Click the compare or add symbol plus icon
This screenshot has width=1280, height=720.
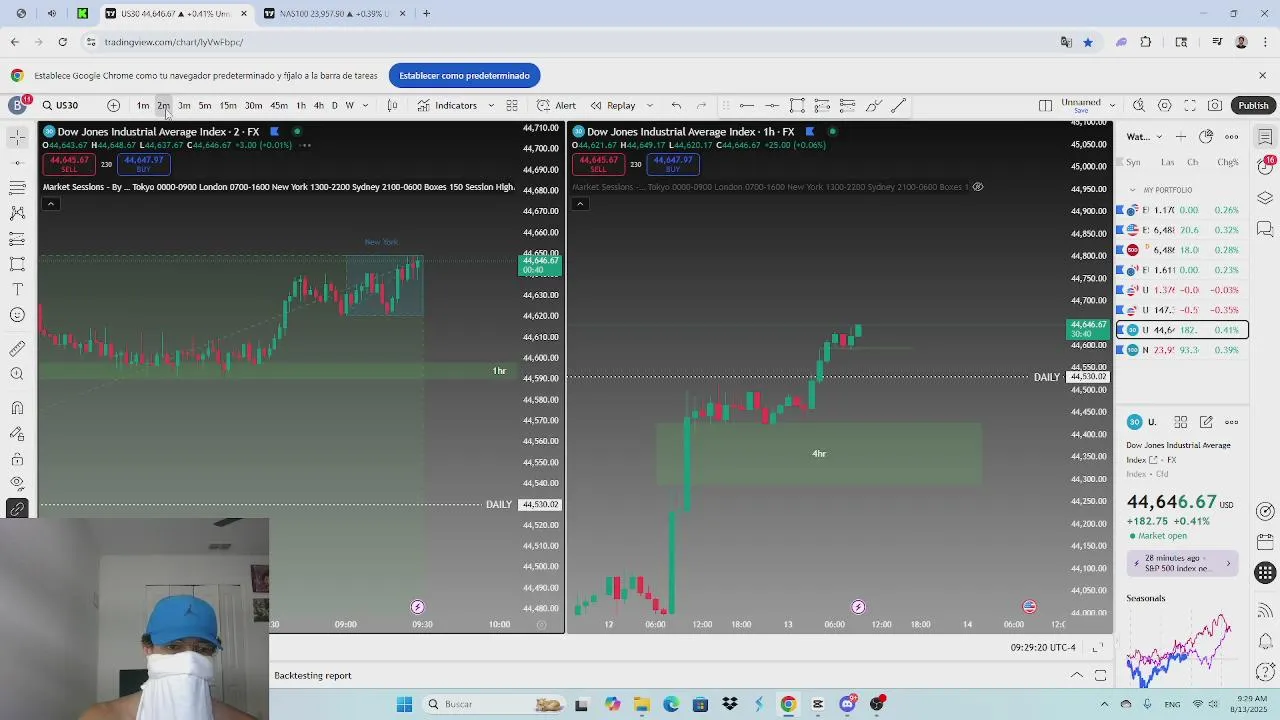(x=113, y=105)
